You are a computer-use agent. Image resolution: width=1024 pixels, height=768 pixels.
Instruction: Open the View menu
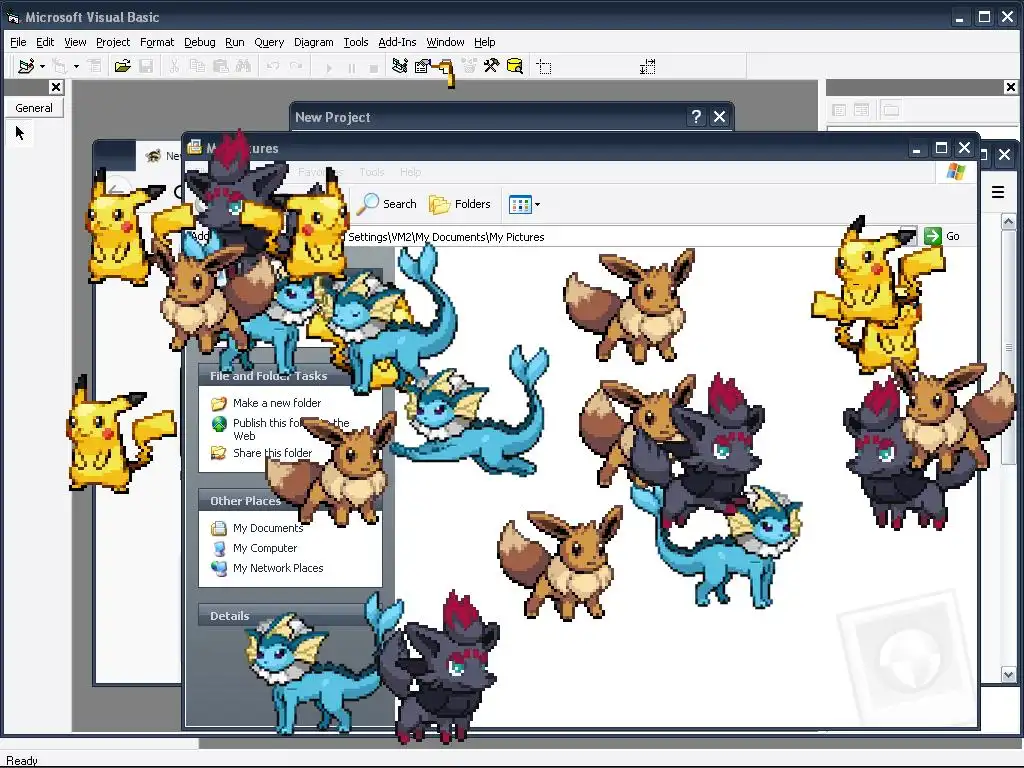tap(75, 42)
